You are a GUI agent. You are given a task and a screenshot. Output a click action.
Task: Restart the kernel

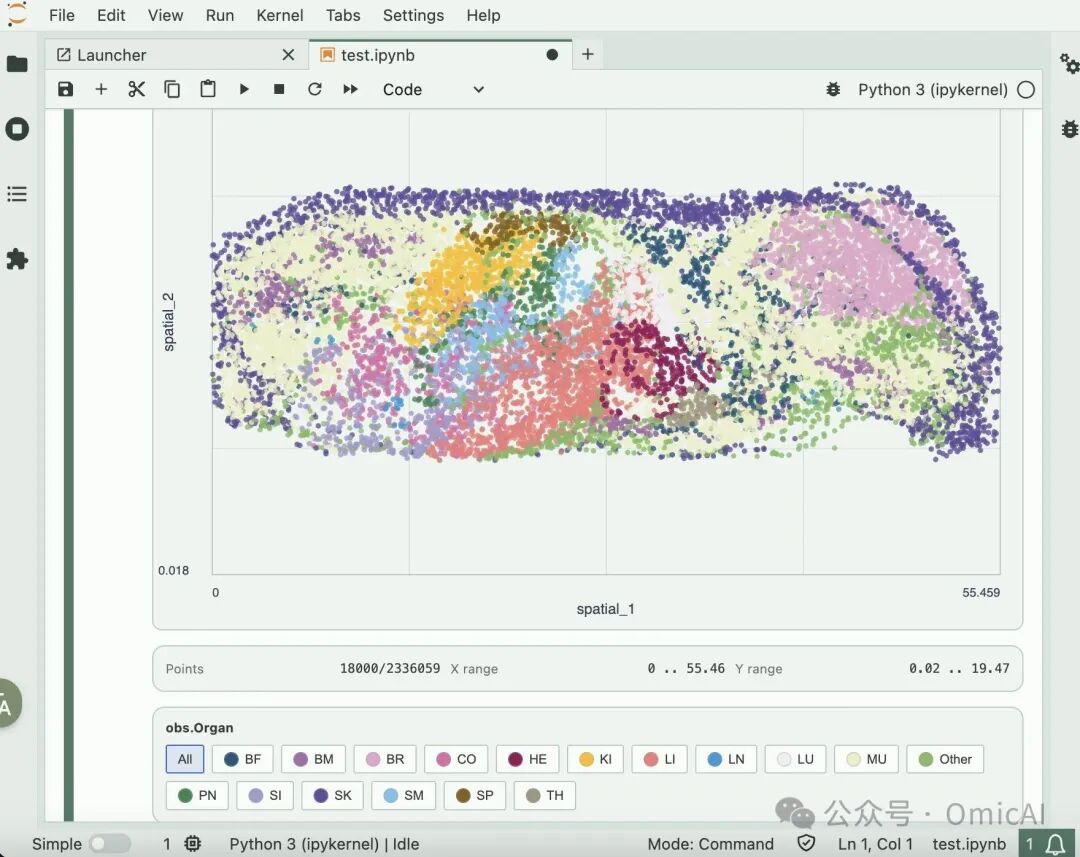tap(315, 90)
